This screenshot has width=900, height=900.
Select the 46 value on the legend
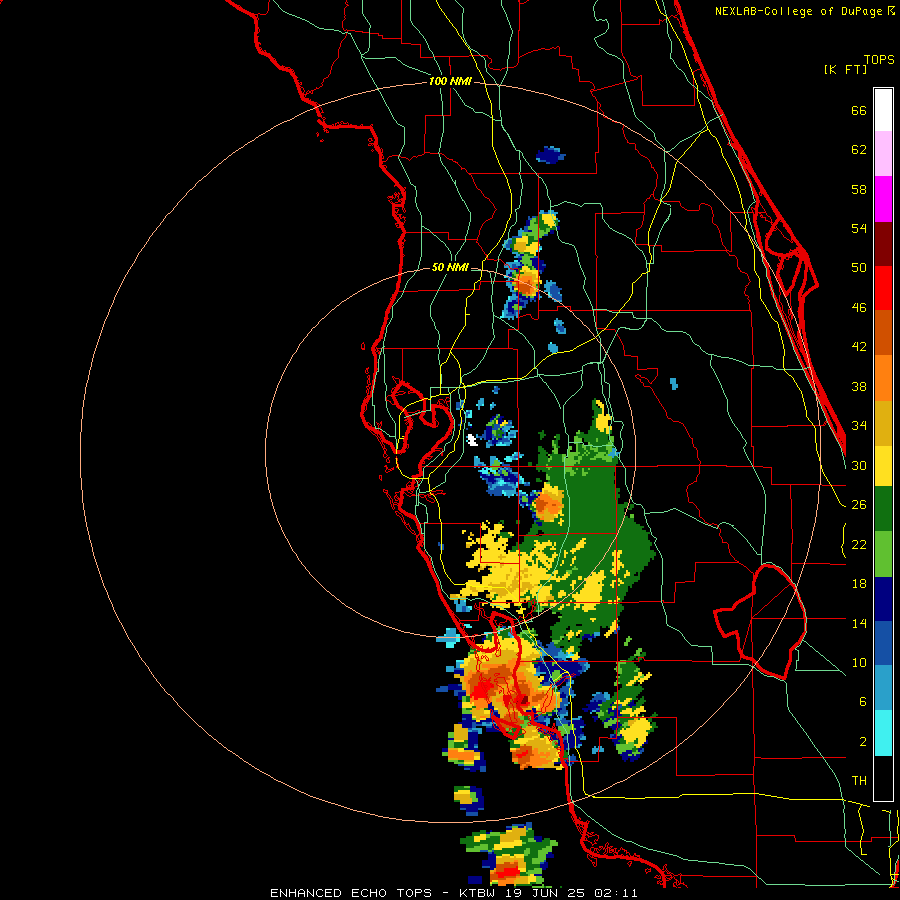tap(859, 308)
